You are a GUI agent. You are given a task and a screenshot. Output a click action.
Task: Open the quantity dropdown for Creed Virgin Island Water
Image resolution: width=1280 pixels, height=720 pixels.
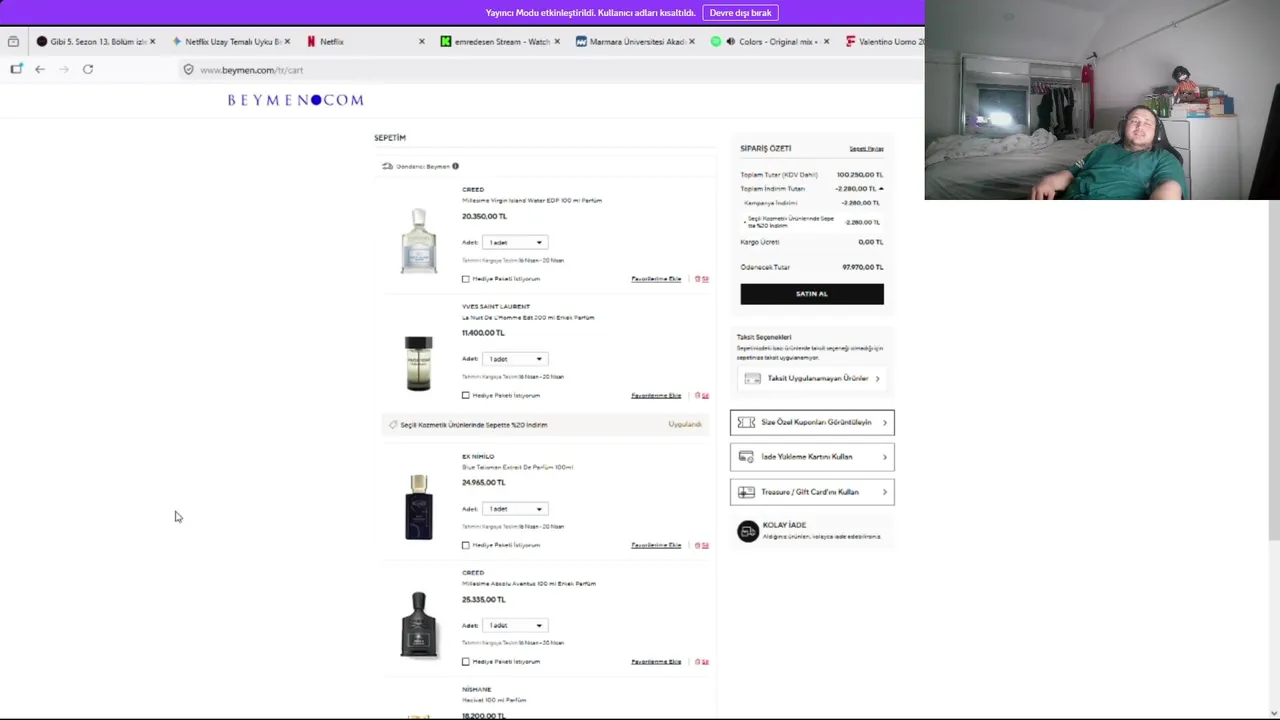(515, 242)
